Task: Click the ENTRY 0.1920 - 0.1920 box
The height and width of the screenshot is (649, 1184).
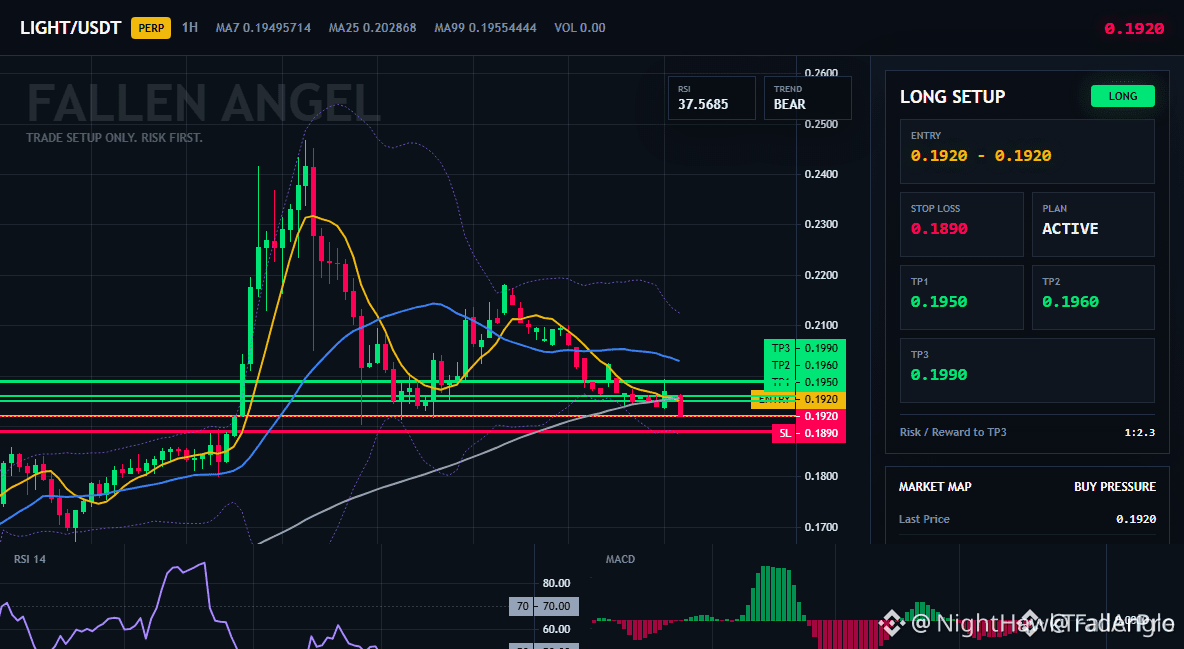Action: [1027, 151]
